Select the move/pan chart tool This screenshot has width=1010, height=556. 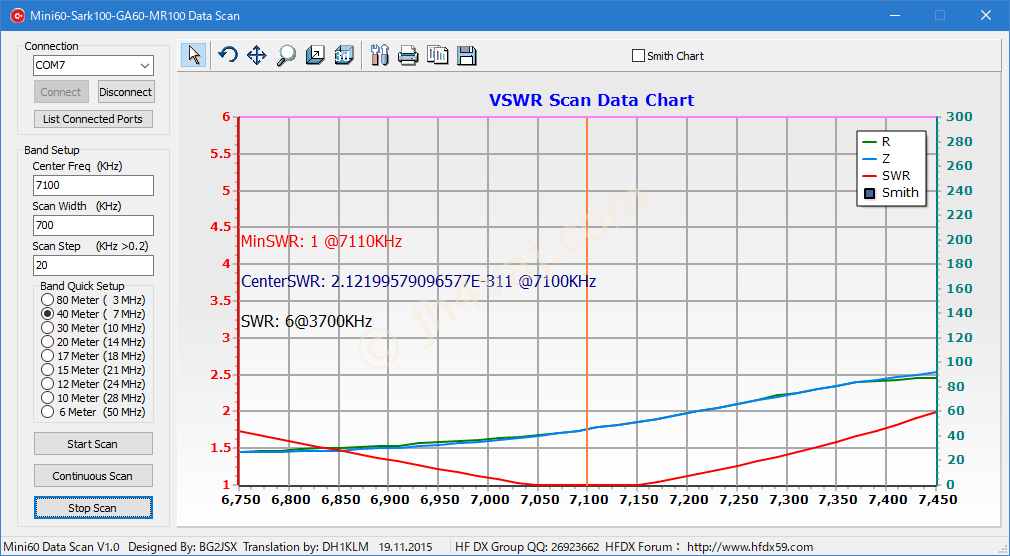click(x=256, y=55)
